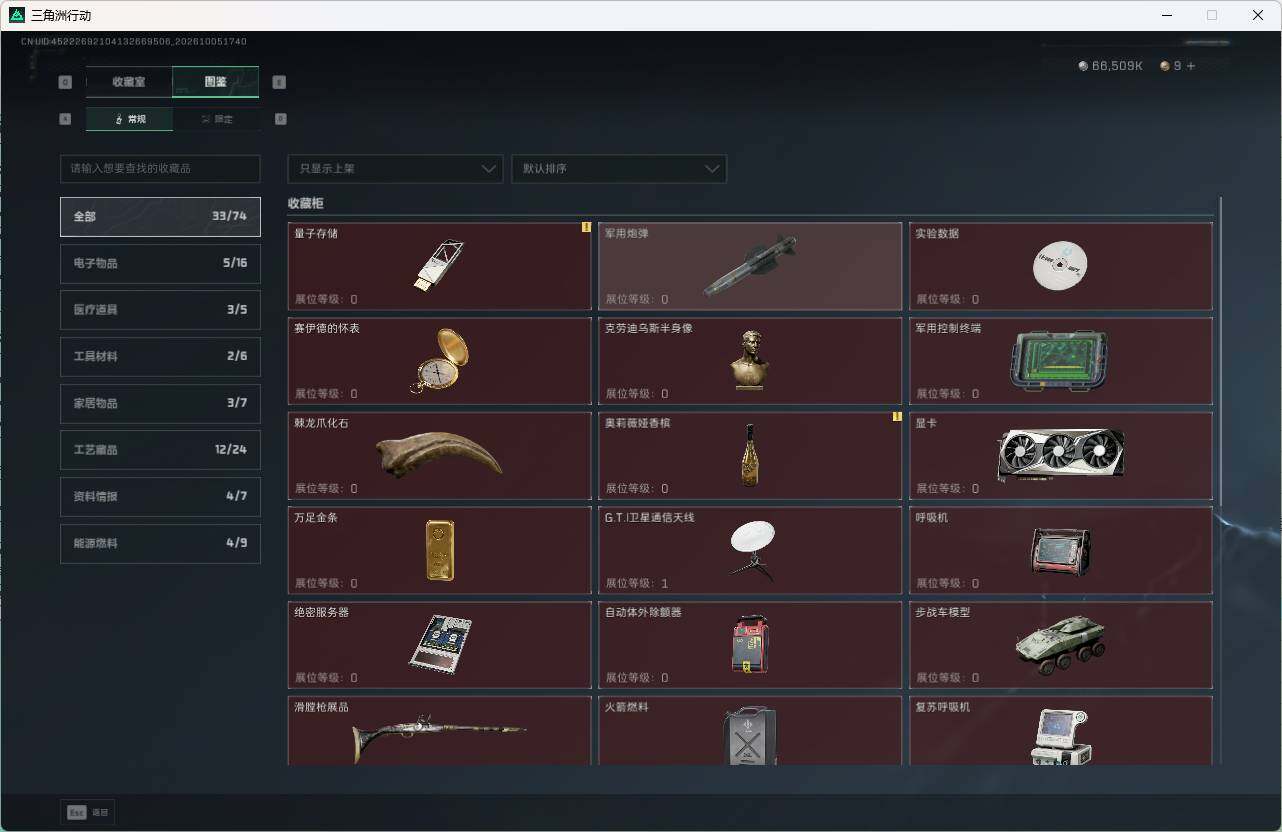Open the 实验数据 disc item
This screenshot has height=832, width=1282.
tap(1061, 266)
